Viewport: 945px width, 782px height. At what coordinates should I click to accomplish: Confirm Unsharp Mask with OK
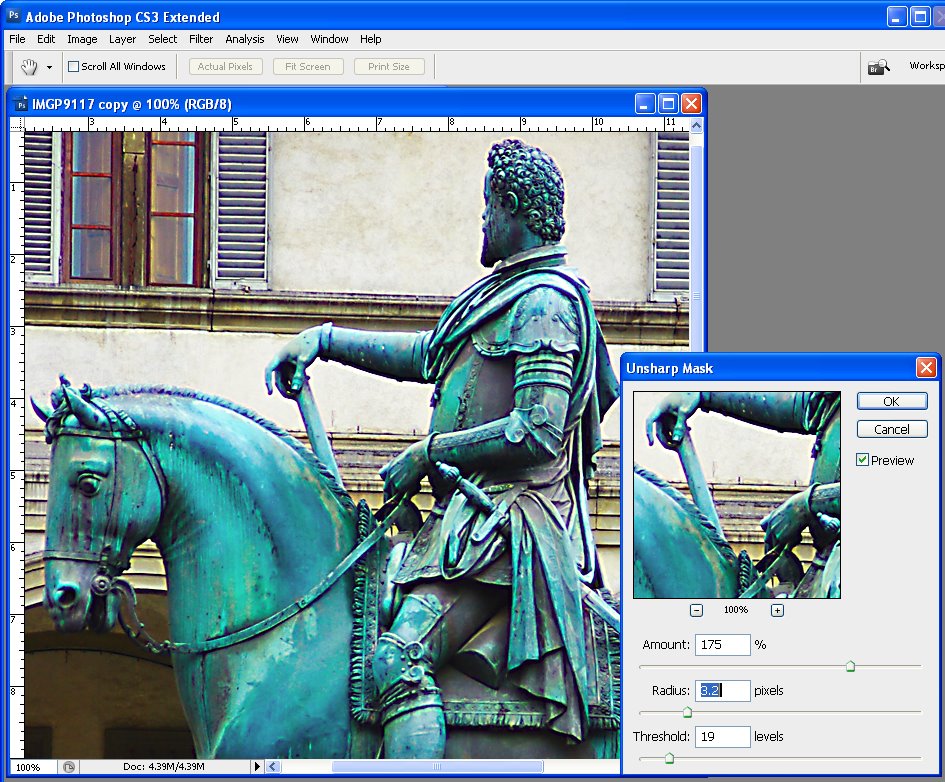tap(892, 401)
